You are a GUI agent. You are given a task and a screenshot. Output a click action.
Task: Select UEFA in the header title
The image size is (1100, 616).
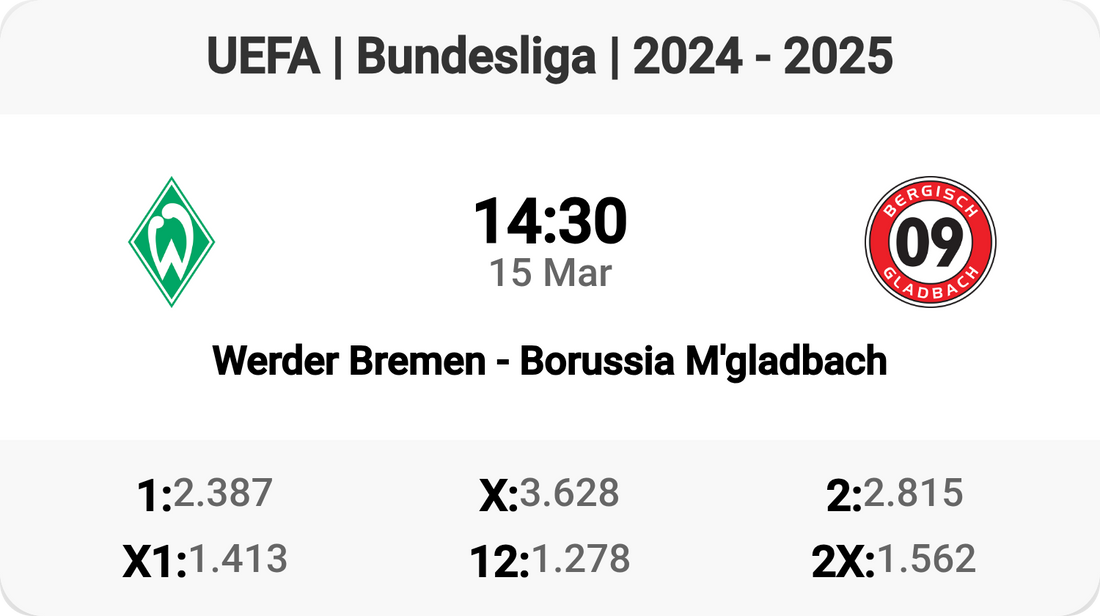[x=264, y=59]
